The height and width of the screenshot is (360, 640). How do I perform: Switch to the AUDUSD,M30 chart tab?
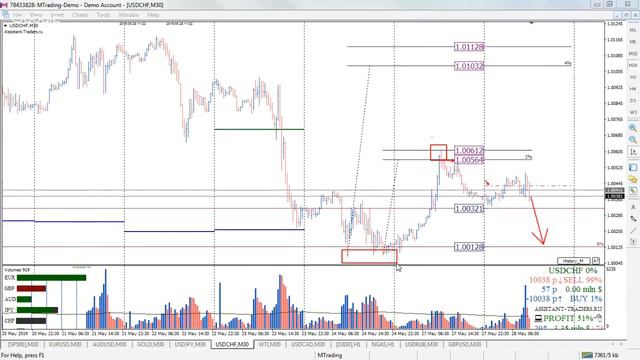tap(109, 344)
